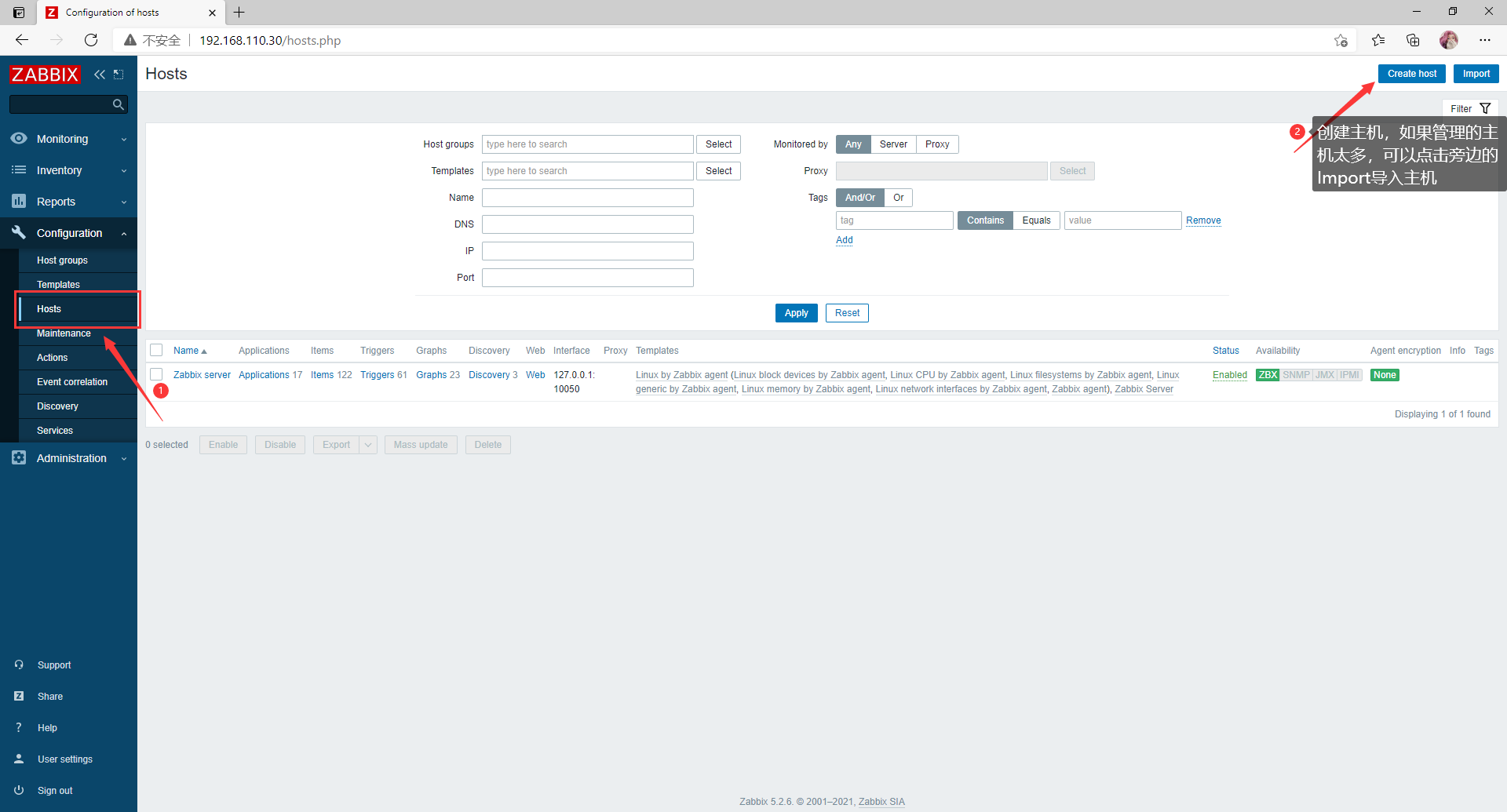1507x812 pixels.
Task: Open browser settings ellipsis menu
Action: [x=1485, y=40]
